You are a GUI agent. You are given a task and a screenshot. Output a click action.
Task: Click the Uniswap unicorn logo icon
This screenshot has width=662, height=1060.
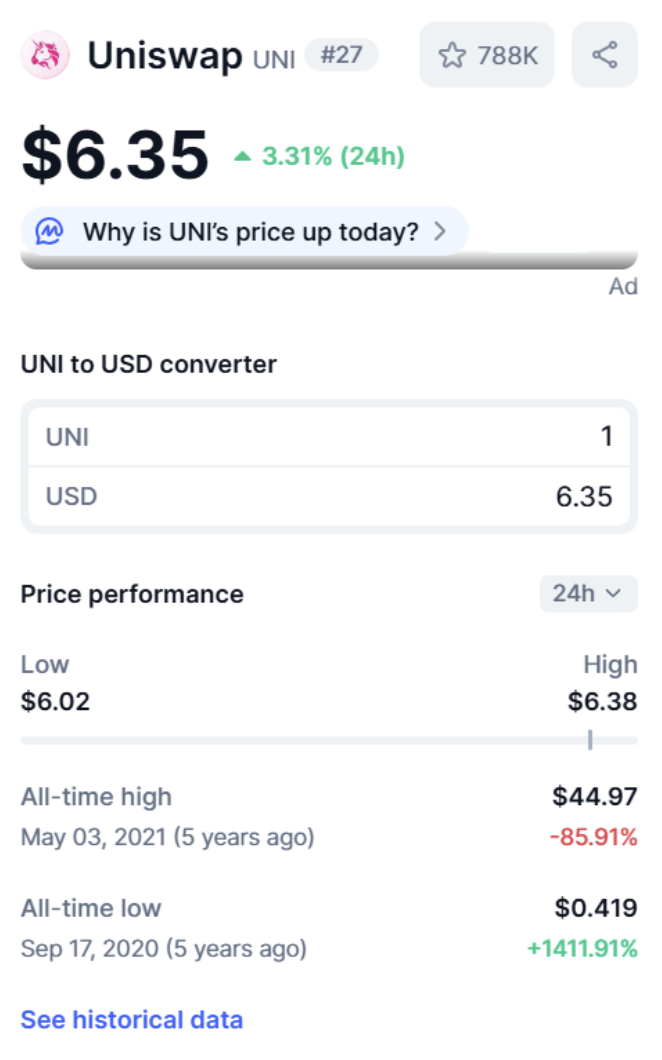click(45, 55)
